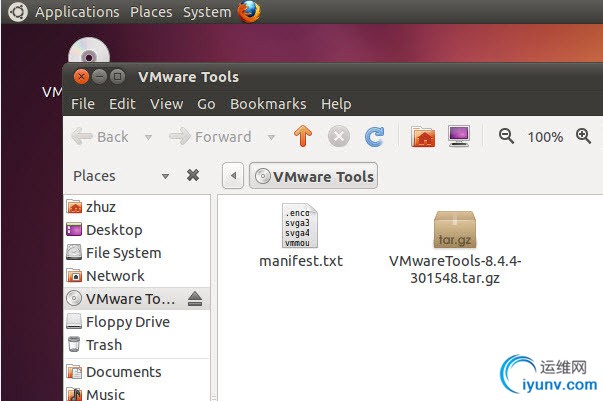Close the VMware Tools window
The image size is (603, 401).
coord(81,77)
